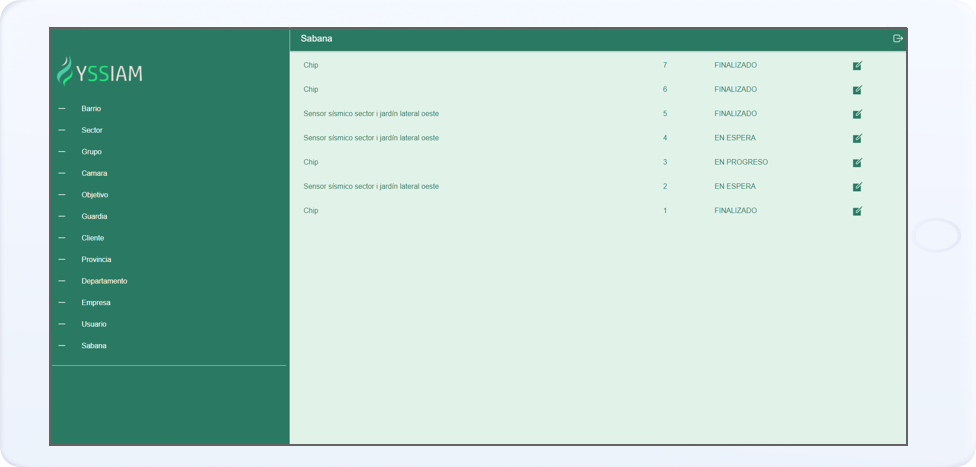Click the dash icon beside Barrio
Image resolution: width=976 pixels, height=467 pixels.
point(62,109)
